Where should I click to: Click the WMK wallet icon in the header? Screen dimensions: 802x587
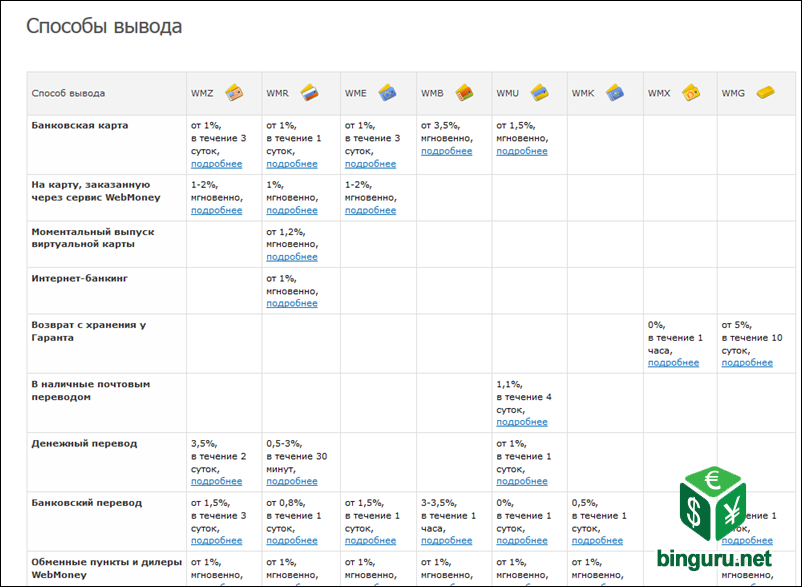pos(614,93)
